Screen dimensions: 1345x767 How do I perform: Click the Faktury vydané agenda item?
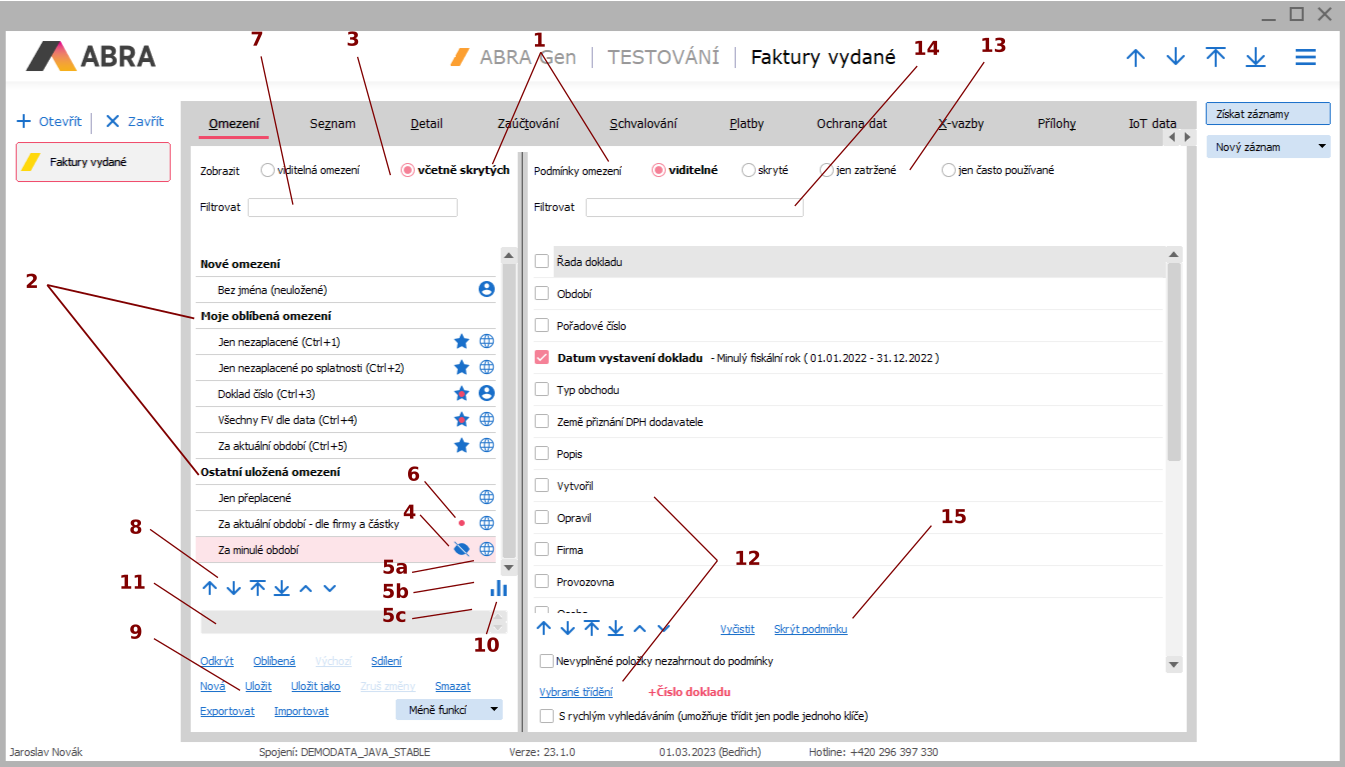pos(93,161)
